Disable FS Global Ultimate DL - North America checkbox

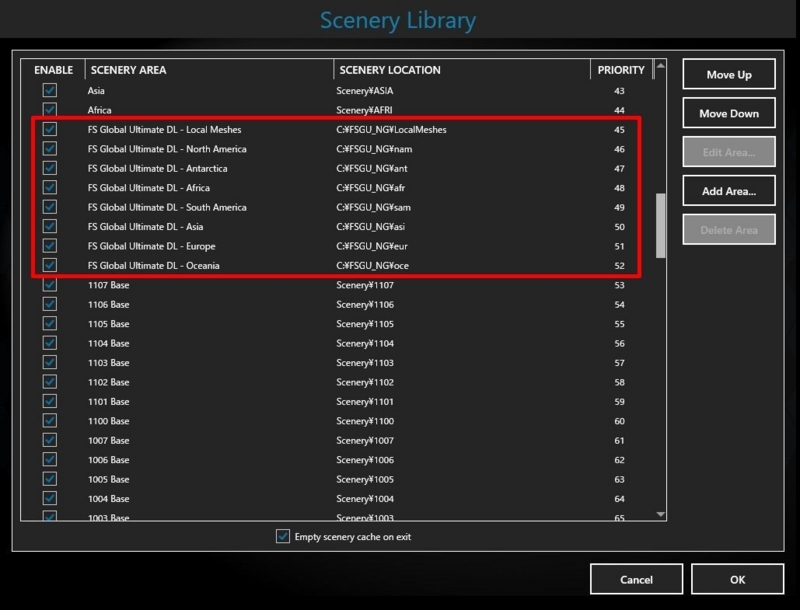click(49, 148)
